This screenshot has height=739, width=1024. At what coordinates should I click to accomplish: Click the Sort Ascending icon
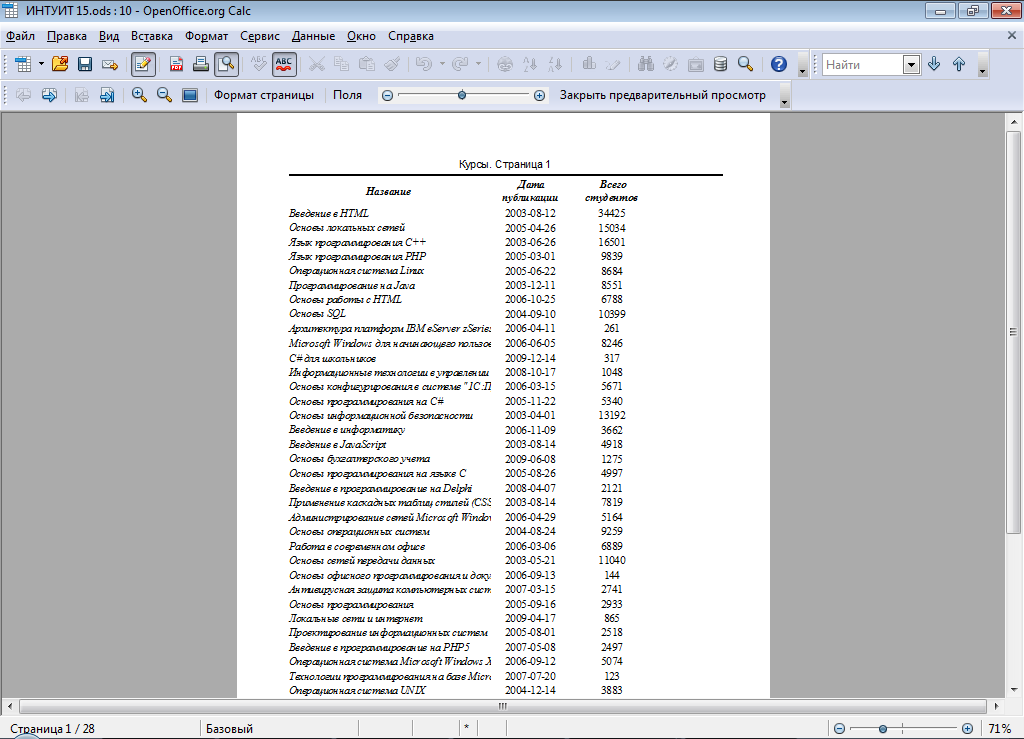click(530, 64)
